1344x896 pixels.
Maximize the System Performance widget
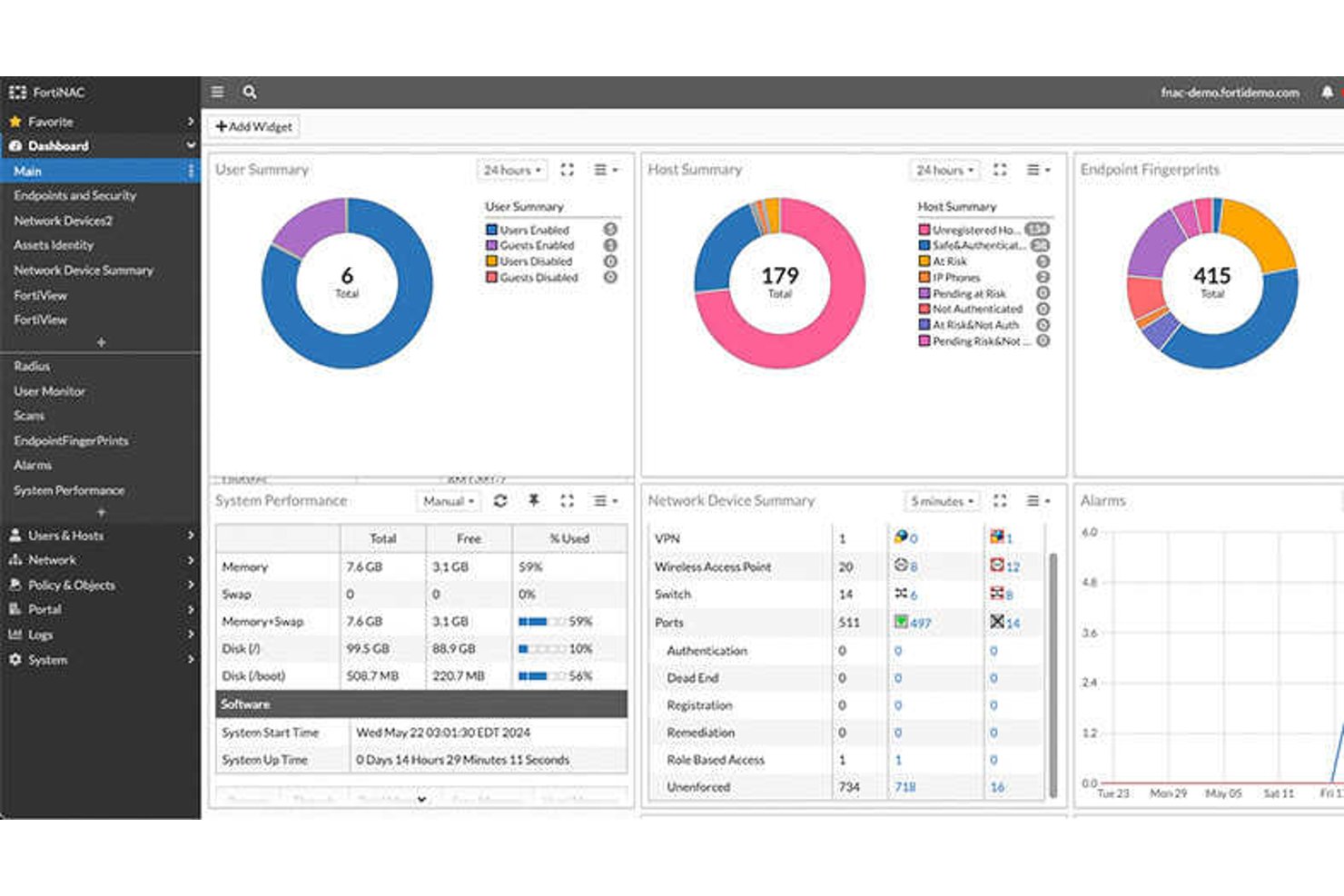(568, 500)
